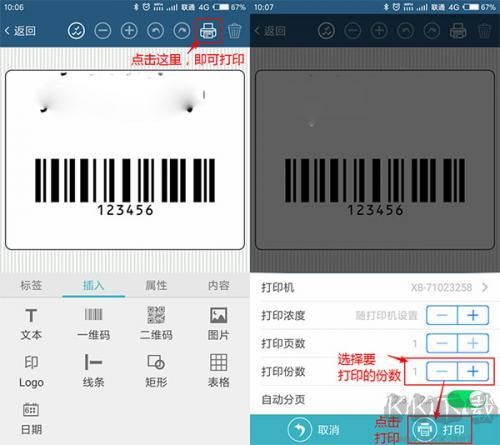Screen dimensions: 500x445
Task: Open the 打印机 printer selection row
Action: pyautogui.click(x=375, y=287)
